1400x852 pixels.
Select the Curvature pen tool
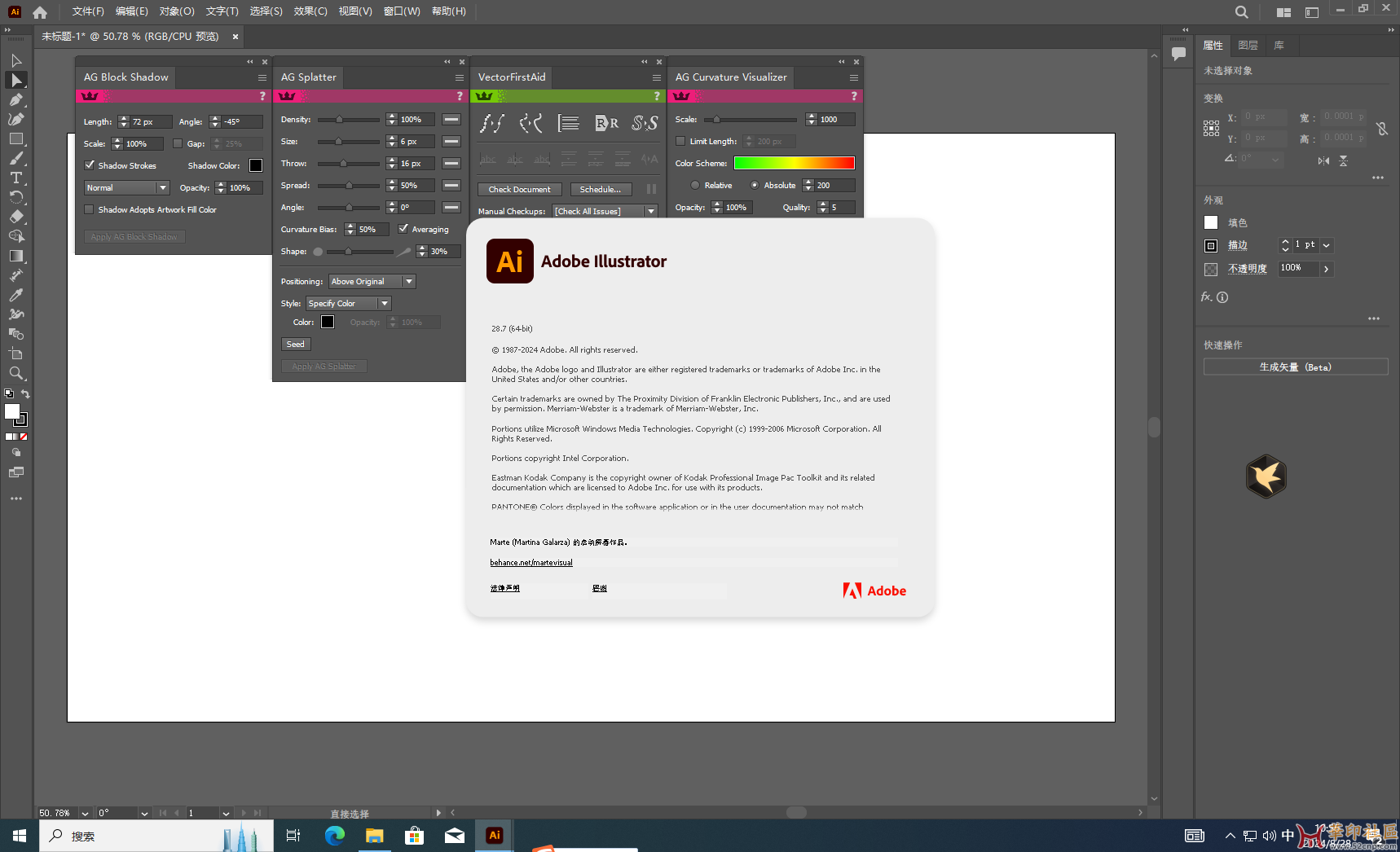tap(16, 119)
